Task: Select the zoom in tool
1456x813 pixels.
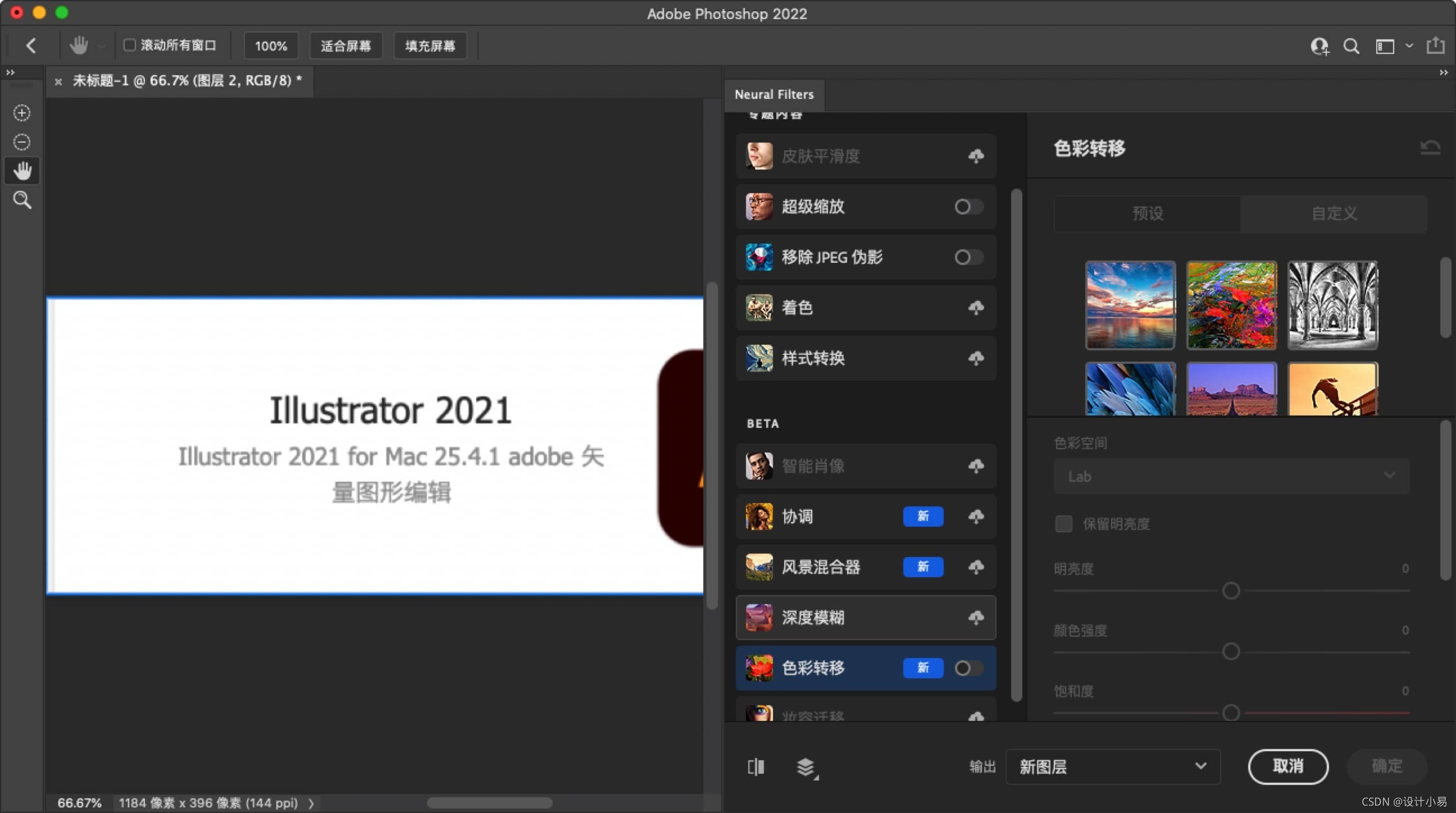Action: (x=22, y=113)
